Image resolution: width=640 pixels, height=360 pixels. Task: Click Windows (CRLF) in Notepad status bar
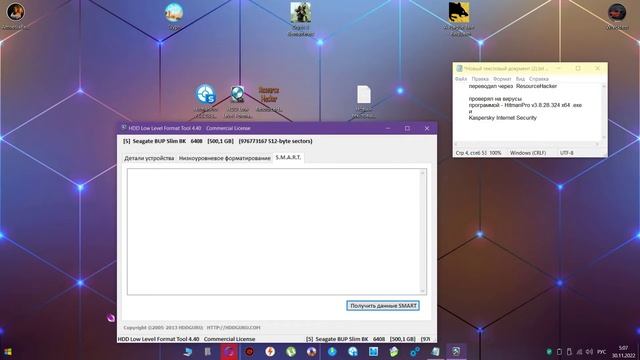pos(528,153)
